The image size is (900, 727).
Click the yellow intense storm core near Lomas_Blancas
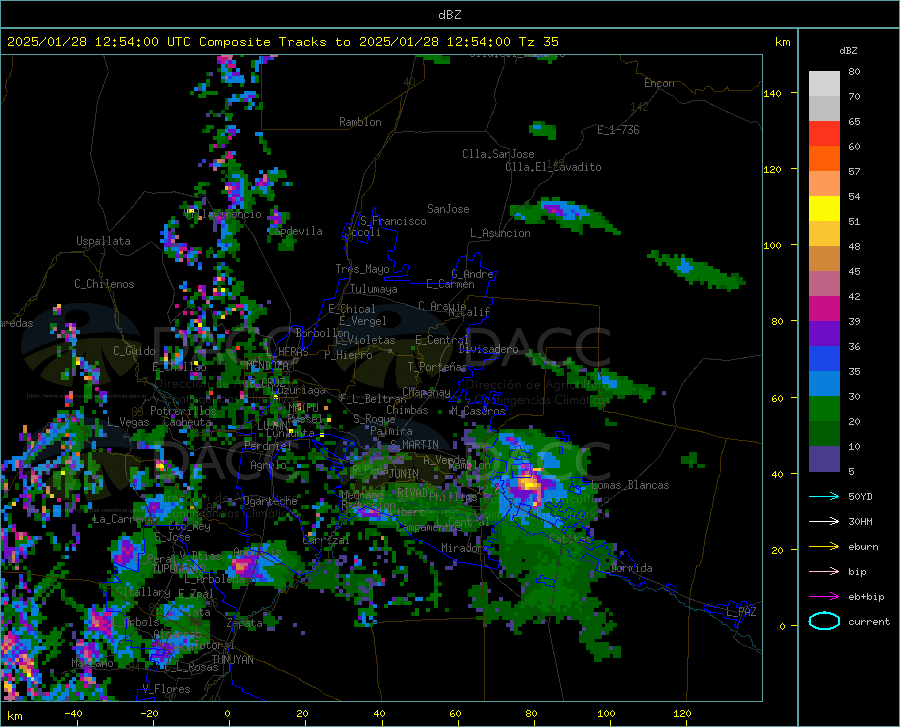530,485
